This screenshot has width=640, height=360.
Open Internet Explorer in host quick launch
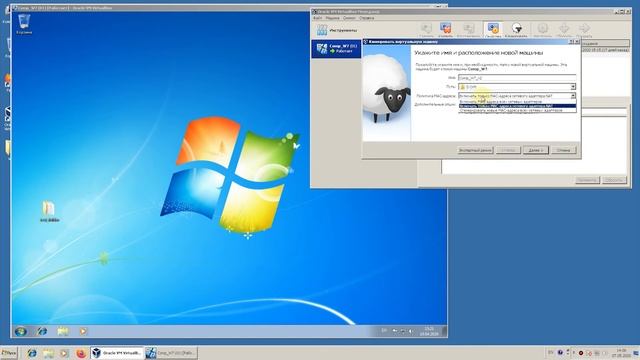click(x=32, y=353)
